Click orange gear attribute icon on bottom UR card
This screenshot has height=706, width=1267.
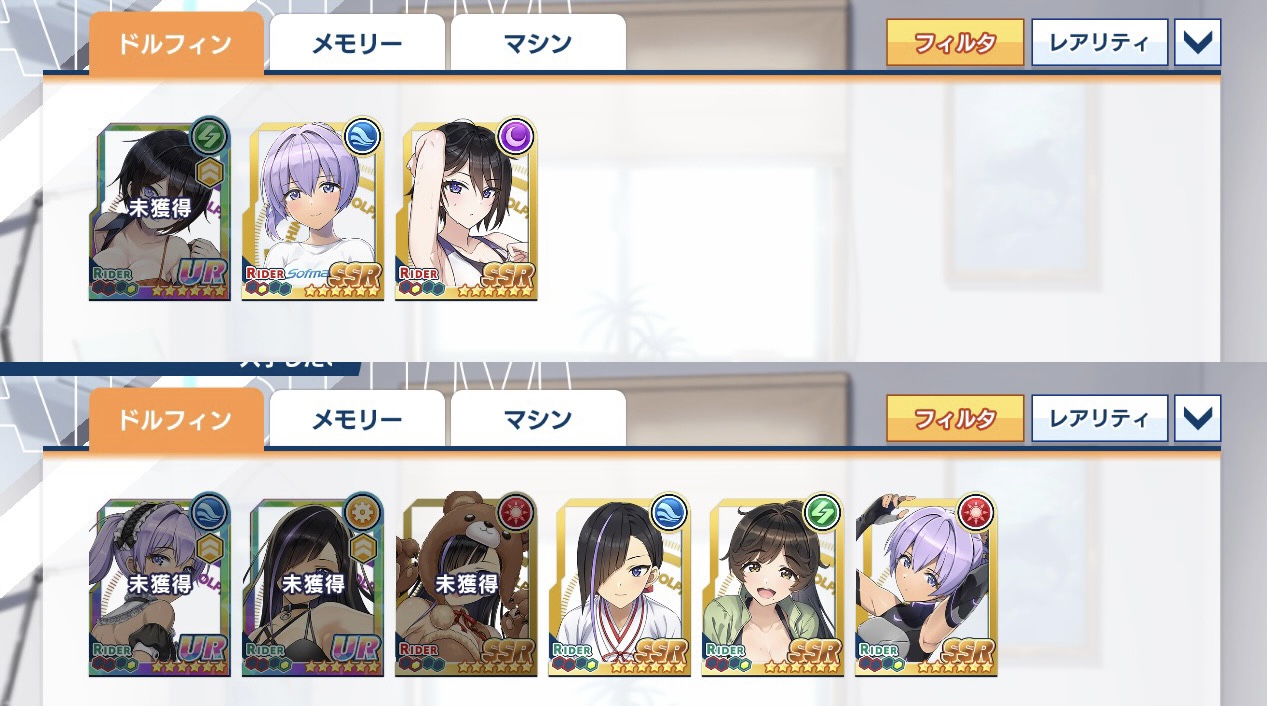[x=364, y=512]
